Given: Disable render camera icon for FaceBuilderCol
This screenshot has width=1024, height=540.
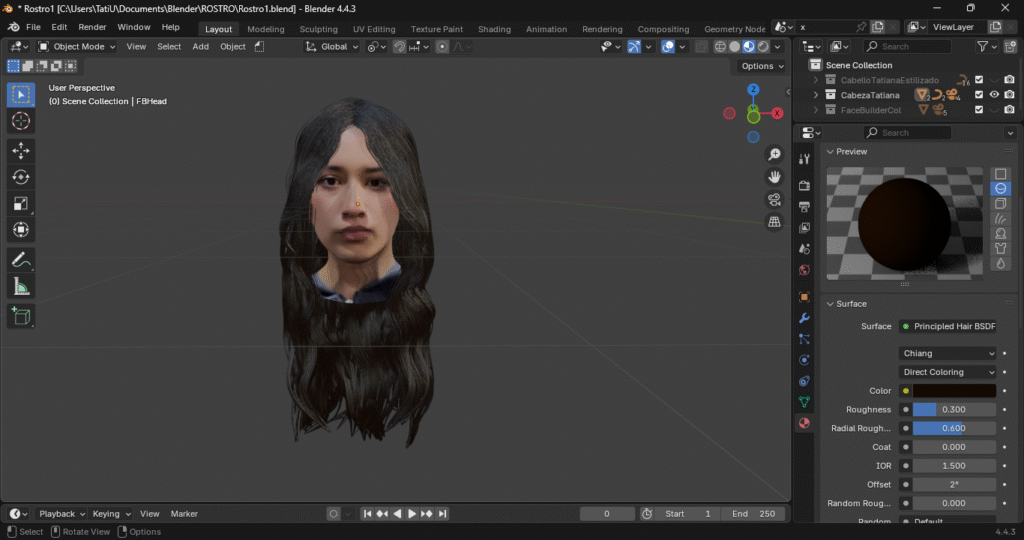Looking at the screenshot, I should coord(1009,110).
